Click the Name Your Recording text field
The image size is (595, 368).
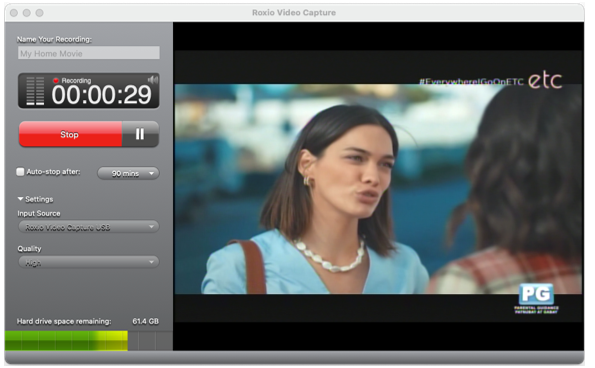pyautogui.click(x=89, y=53)
